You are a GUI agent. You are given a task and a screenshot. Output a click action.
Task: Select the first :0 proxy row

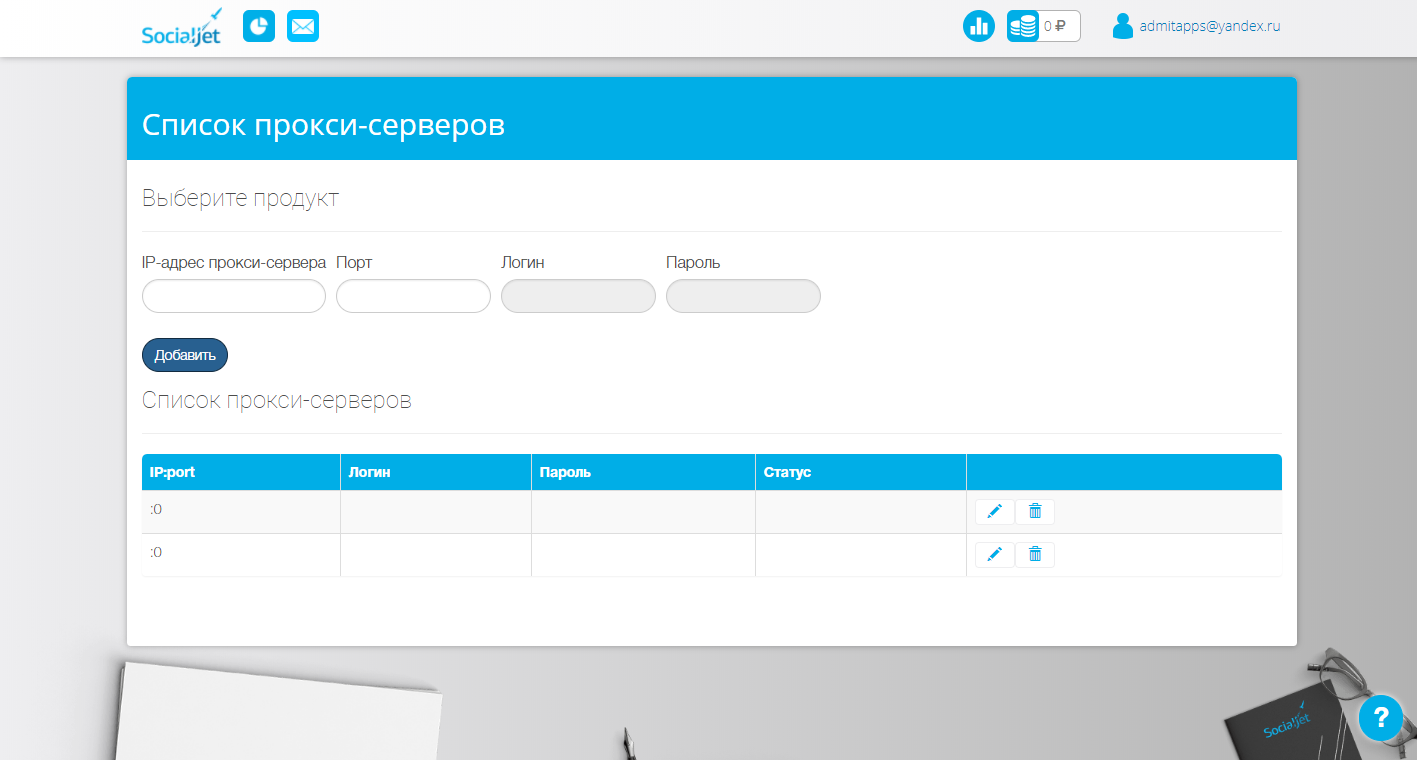pos(240,509)
